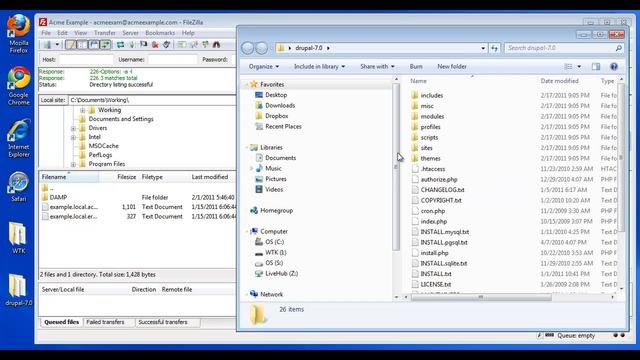Open Explorer address bar history dropdown
Screen dimensions: 640x360
[483, 48]
